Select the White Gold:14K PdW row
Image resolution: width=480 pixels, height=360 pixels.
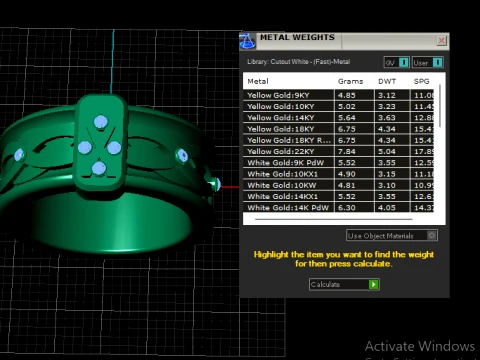coord(339,207)
